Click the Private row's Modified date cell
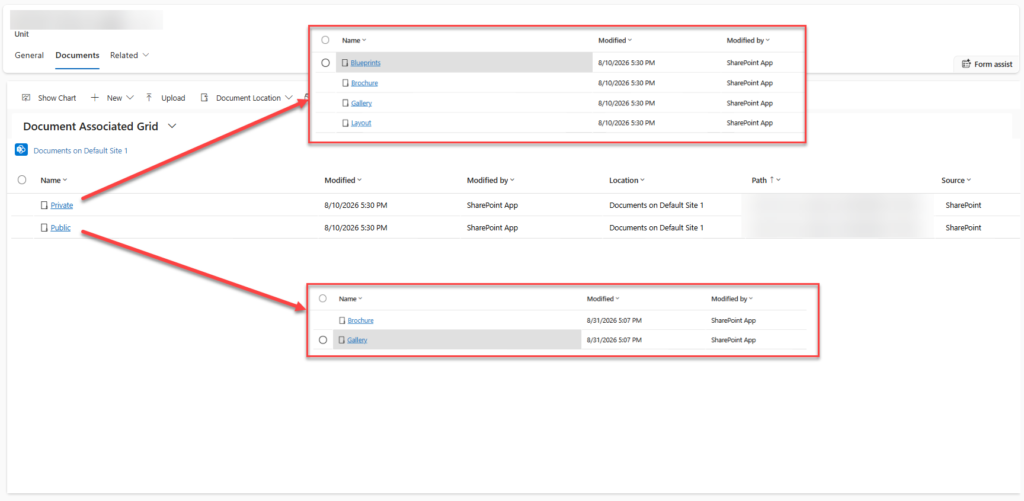The height and width of the screenshot is (501, 1024). click(x=356, y=205)
